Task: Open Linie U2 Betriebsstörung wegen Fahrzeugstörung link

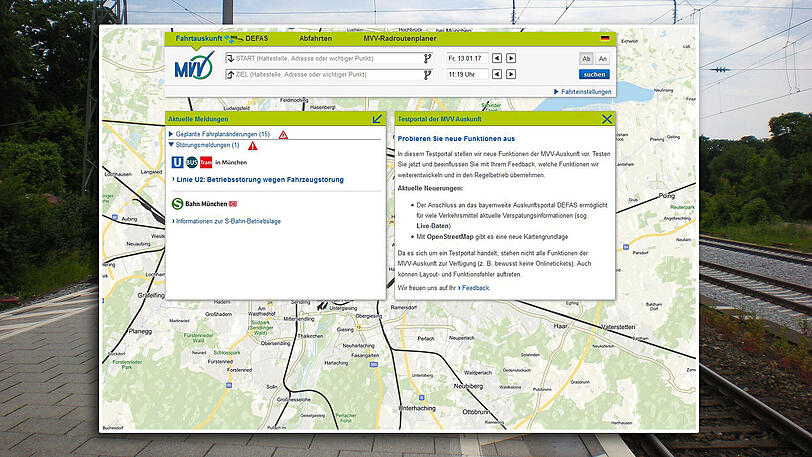Action: [x=258, y=180]
